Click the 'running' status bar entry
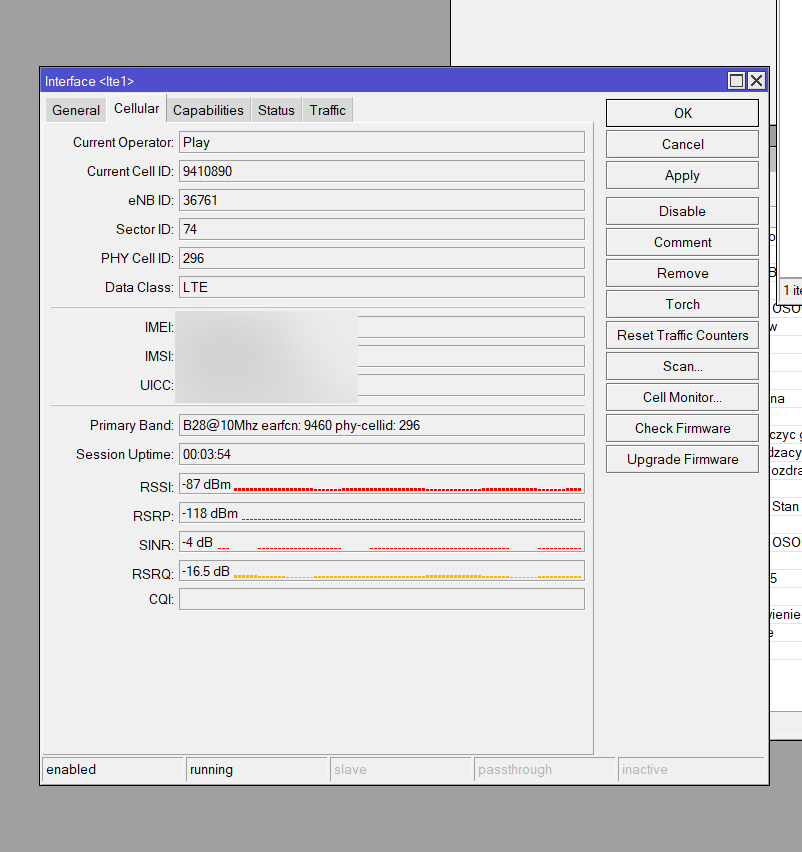The height and width of the screenshot is (852, 802). coord(256,769)
